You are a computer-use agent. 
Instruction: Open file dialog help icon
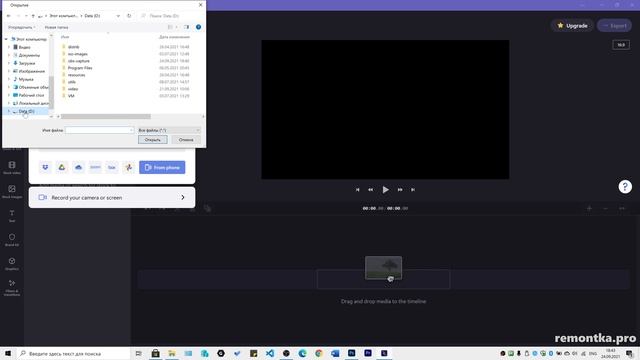(x=198, y=27)
